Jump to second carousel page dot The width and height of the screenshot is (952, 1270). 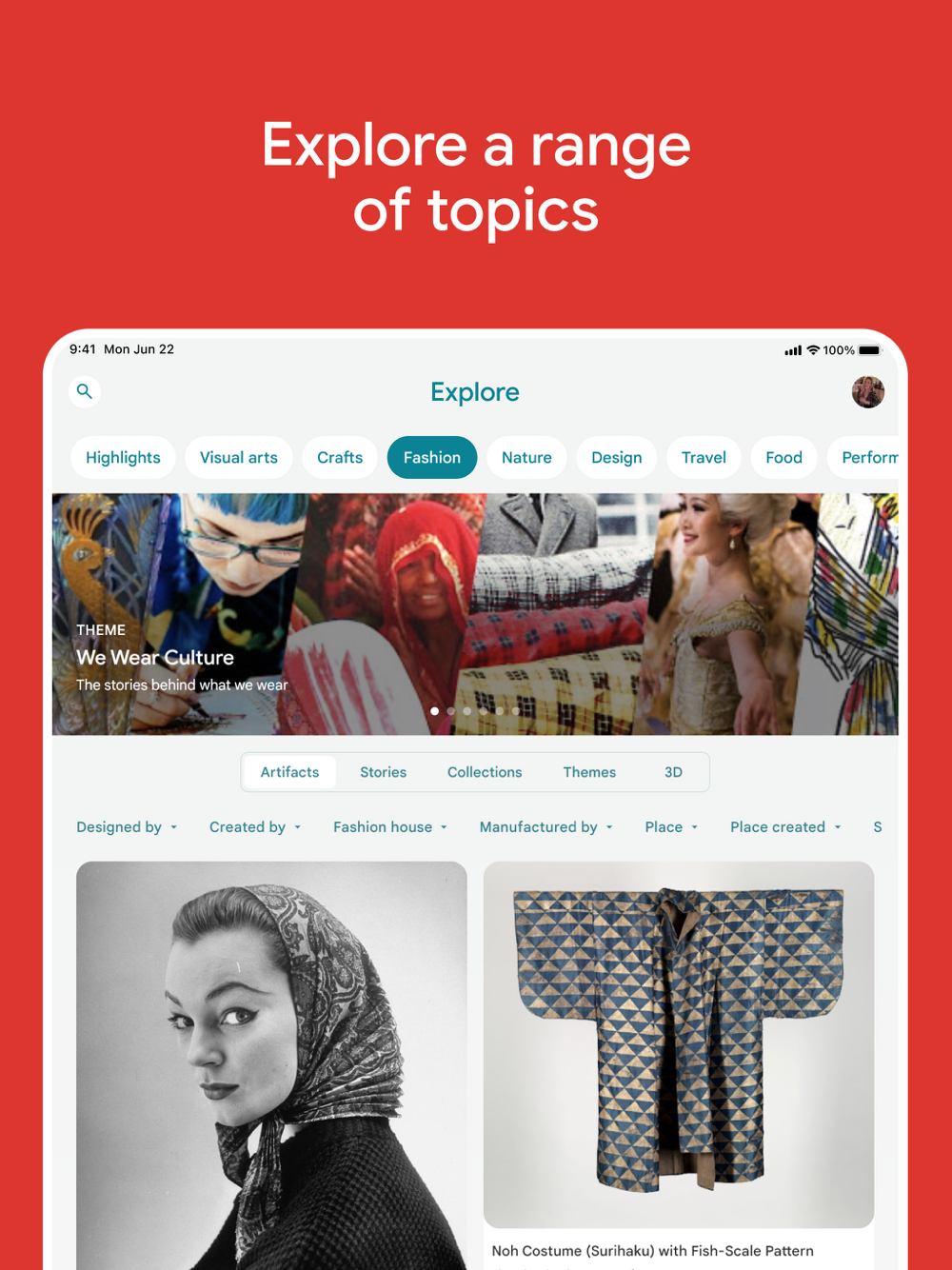pos(451,711)
